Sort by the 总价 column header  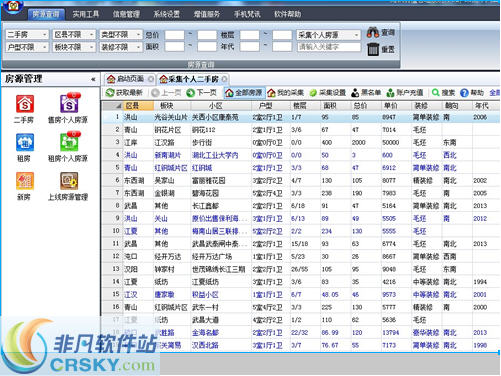point(366,106)
